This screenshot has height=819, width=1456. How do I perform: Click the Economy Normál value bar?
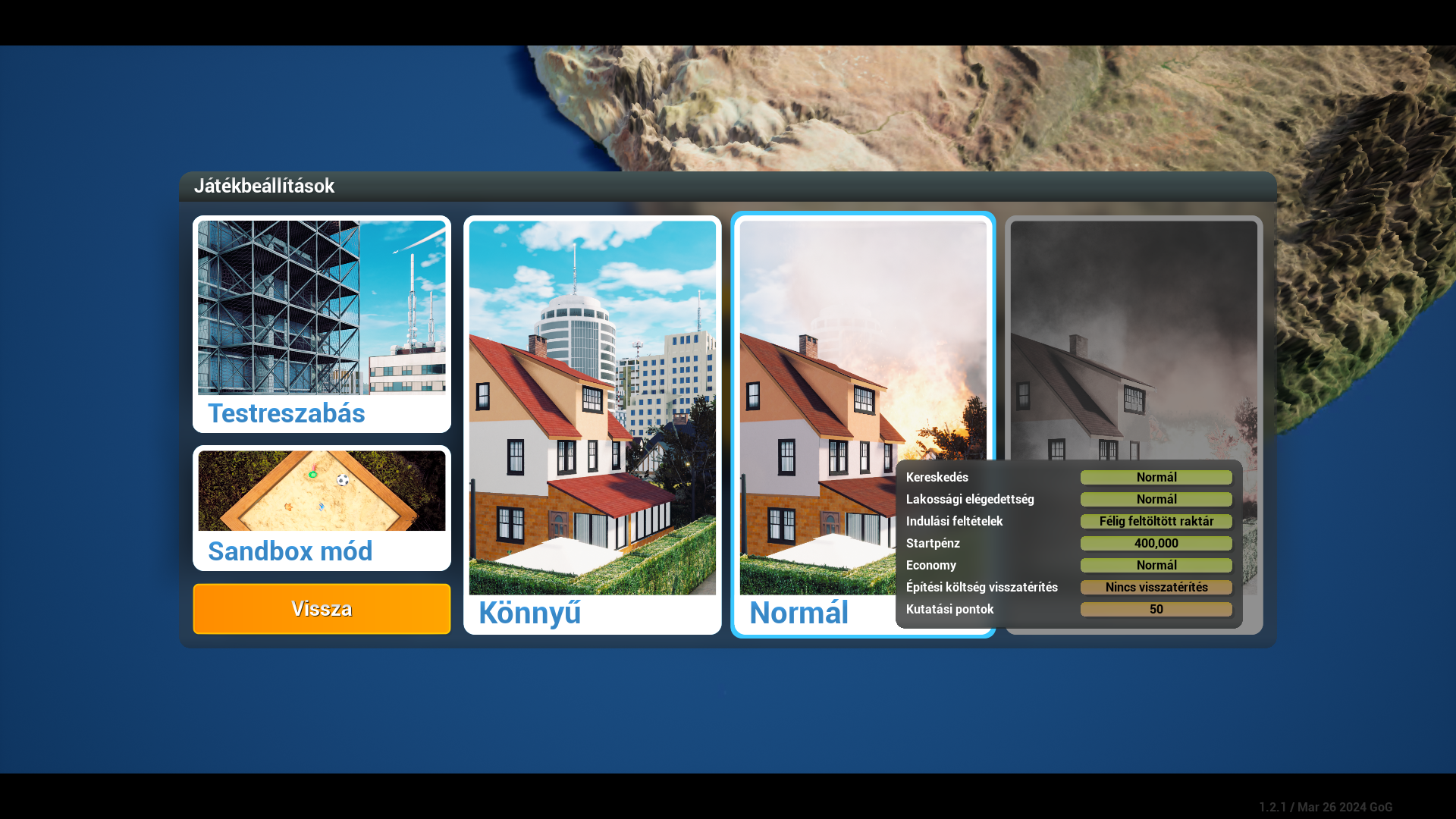(1156, 565)
